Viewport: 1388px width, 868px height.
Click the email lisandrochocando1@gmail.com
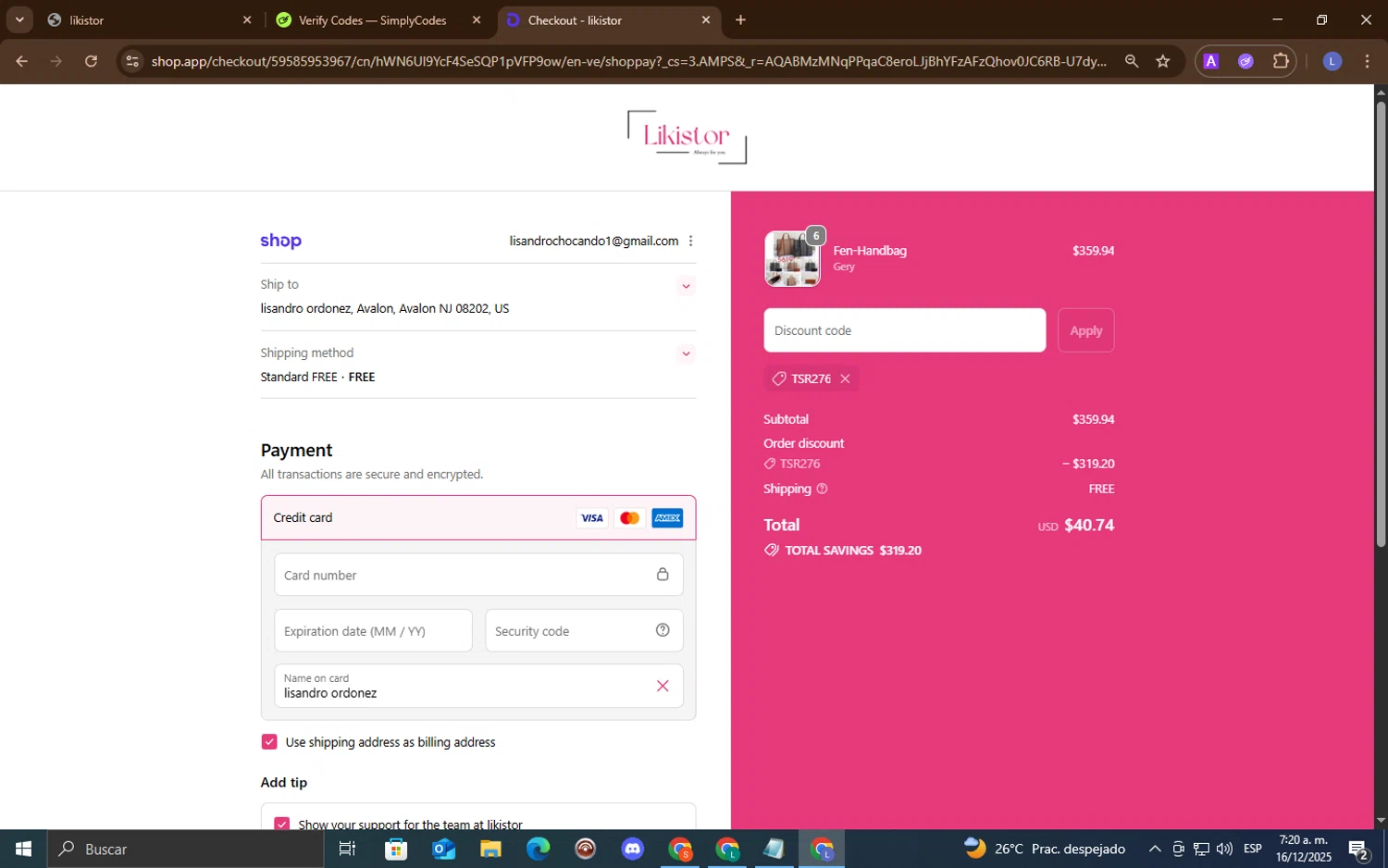(593, 241)
